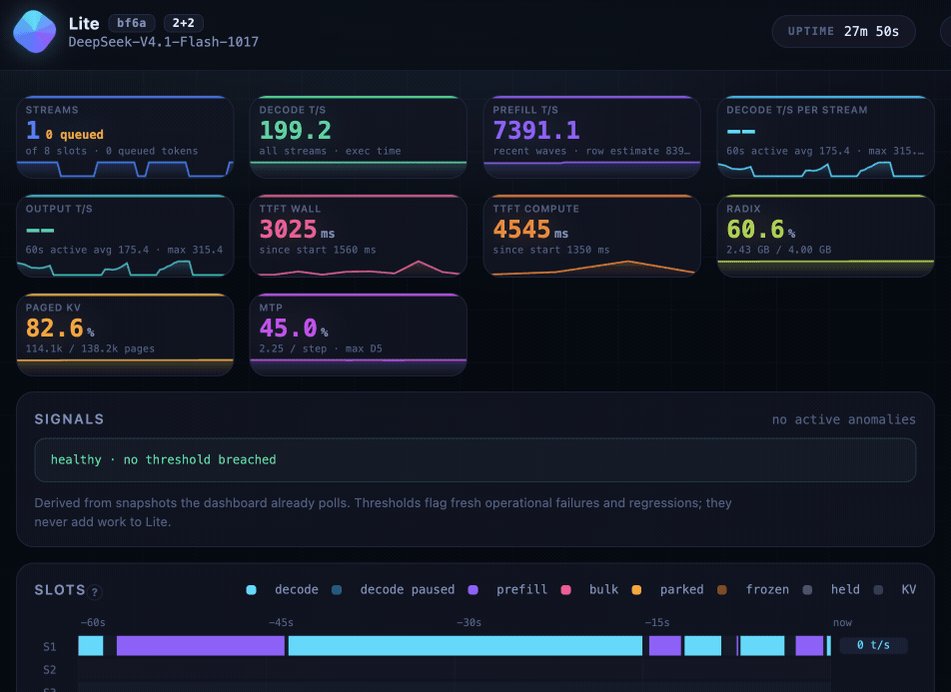Image resolution: width=951 pixels, height=692 pixels.
Task: Select the OUTPUT T/S metric card
Action: click(125, 236)
